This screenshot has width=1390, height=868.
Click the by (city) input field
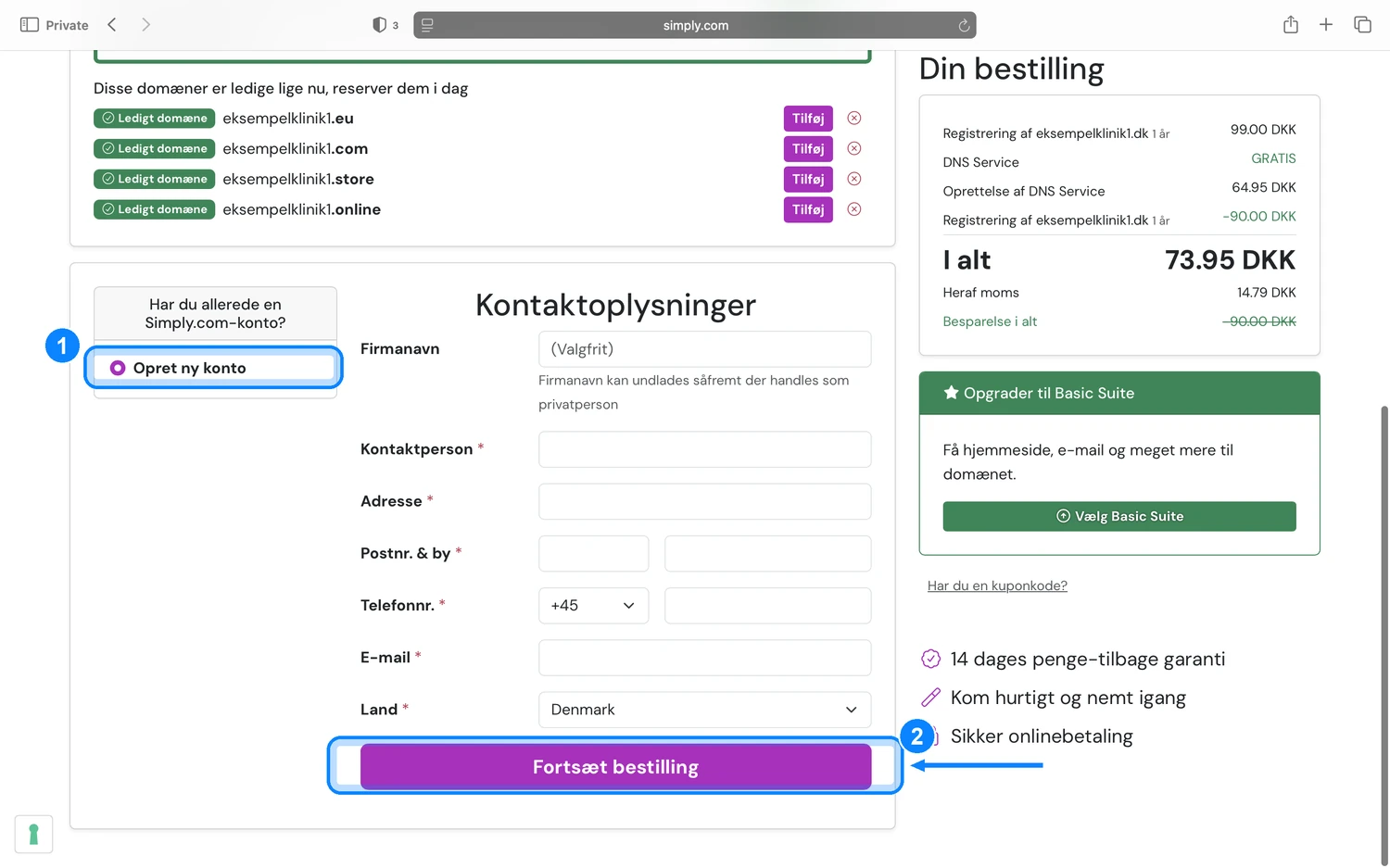pos(767,553)
